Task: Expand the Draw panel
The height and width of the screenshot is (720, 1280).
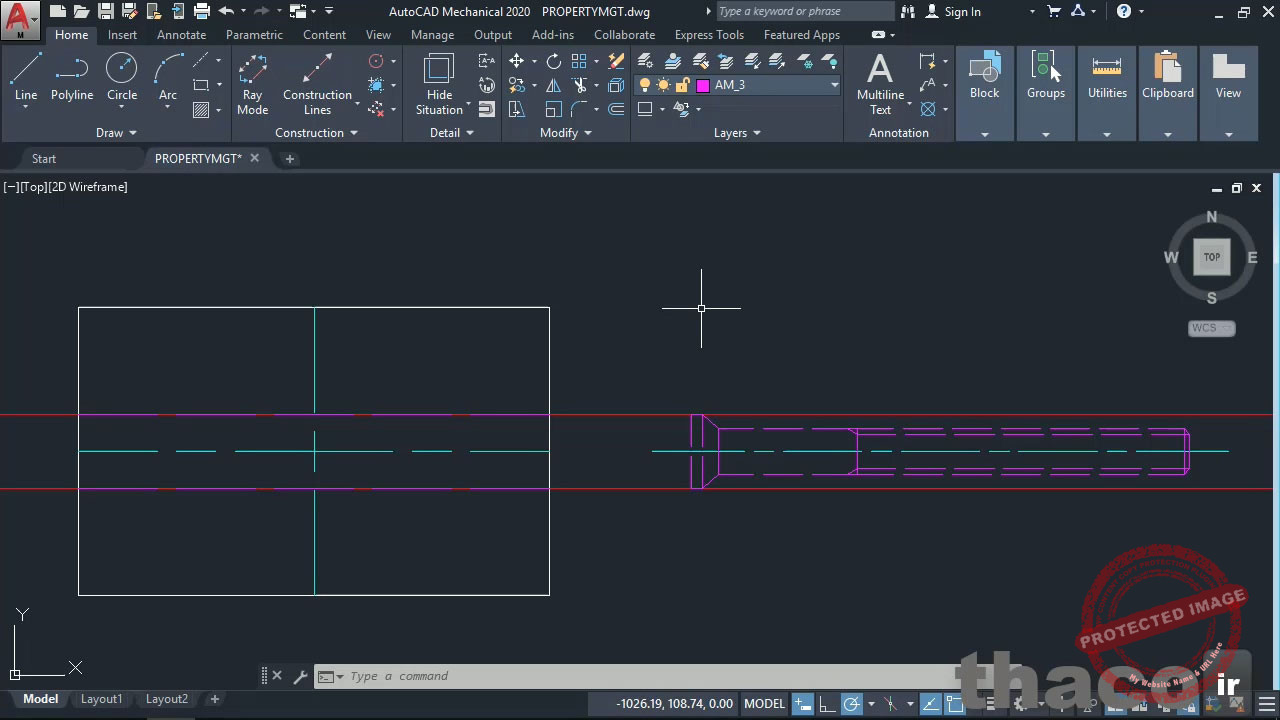Action: (x=131, y=132)
